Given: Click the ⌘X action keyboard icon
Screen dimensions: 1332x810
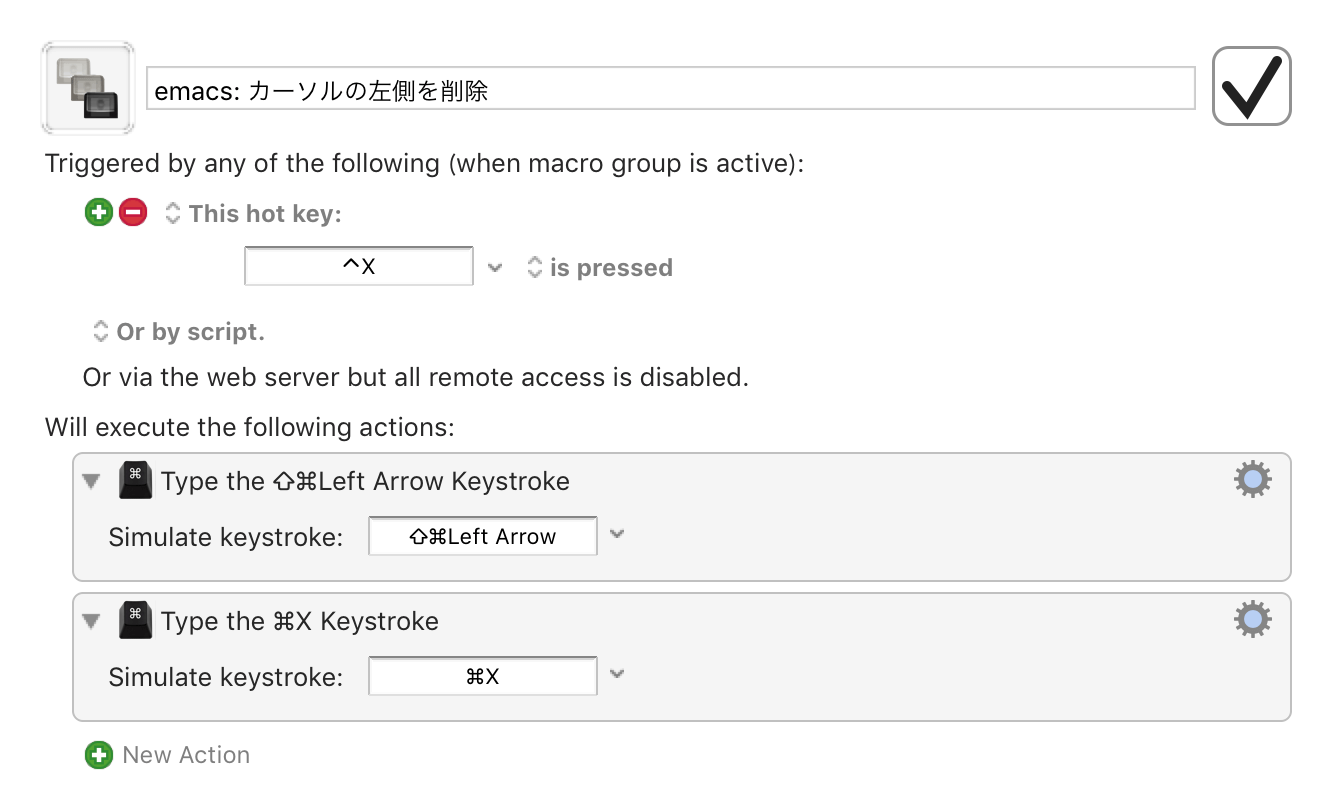Looking at the screenshot, I should (x=135, y=620).
